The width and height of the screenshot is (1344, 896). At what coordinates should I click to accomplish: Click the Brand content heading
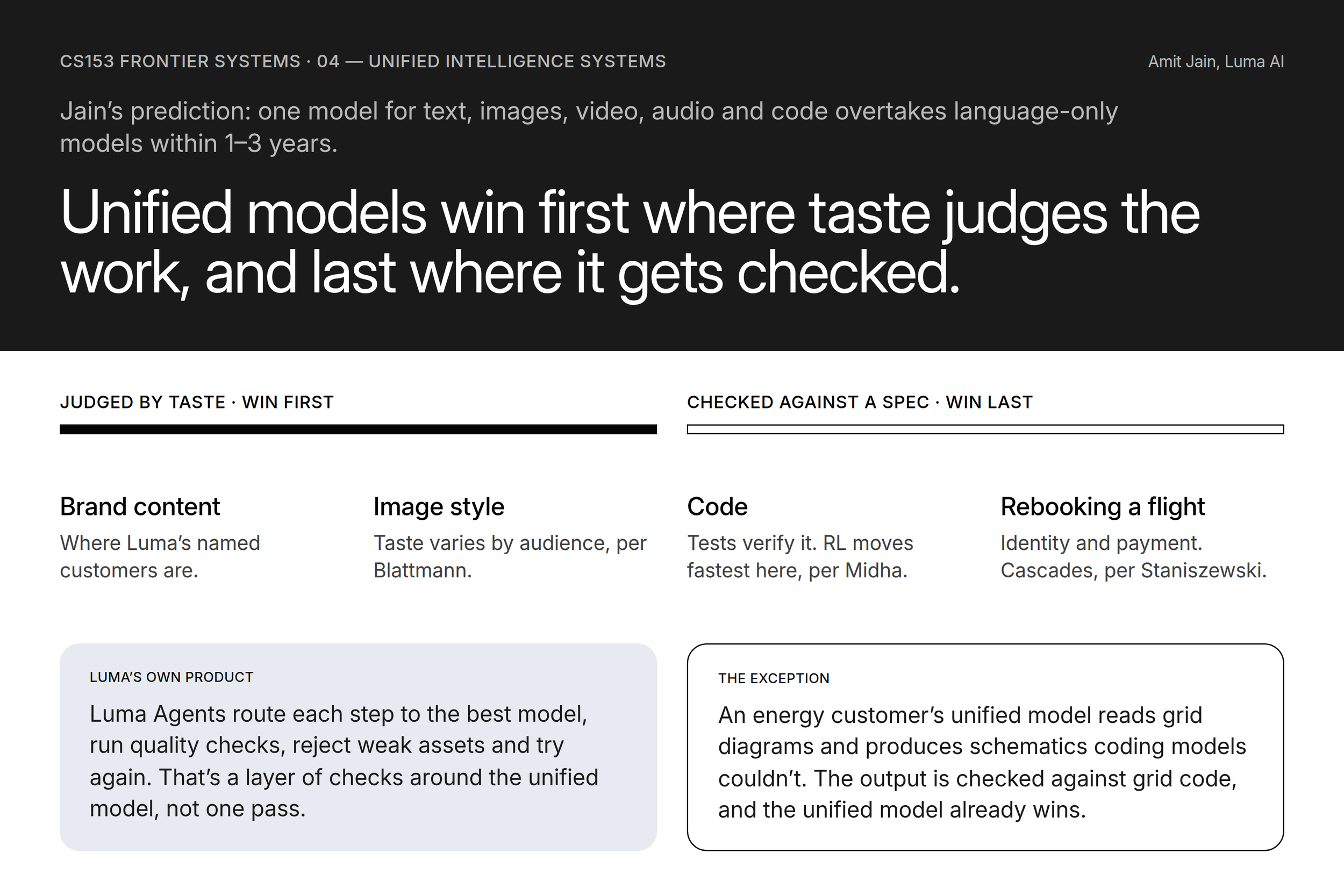pyautogui.click(x=140, y=507)
